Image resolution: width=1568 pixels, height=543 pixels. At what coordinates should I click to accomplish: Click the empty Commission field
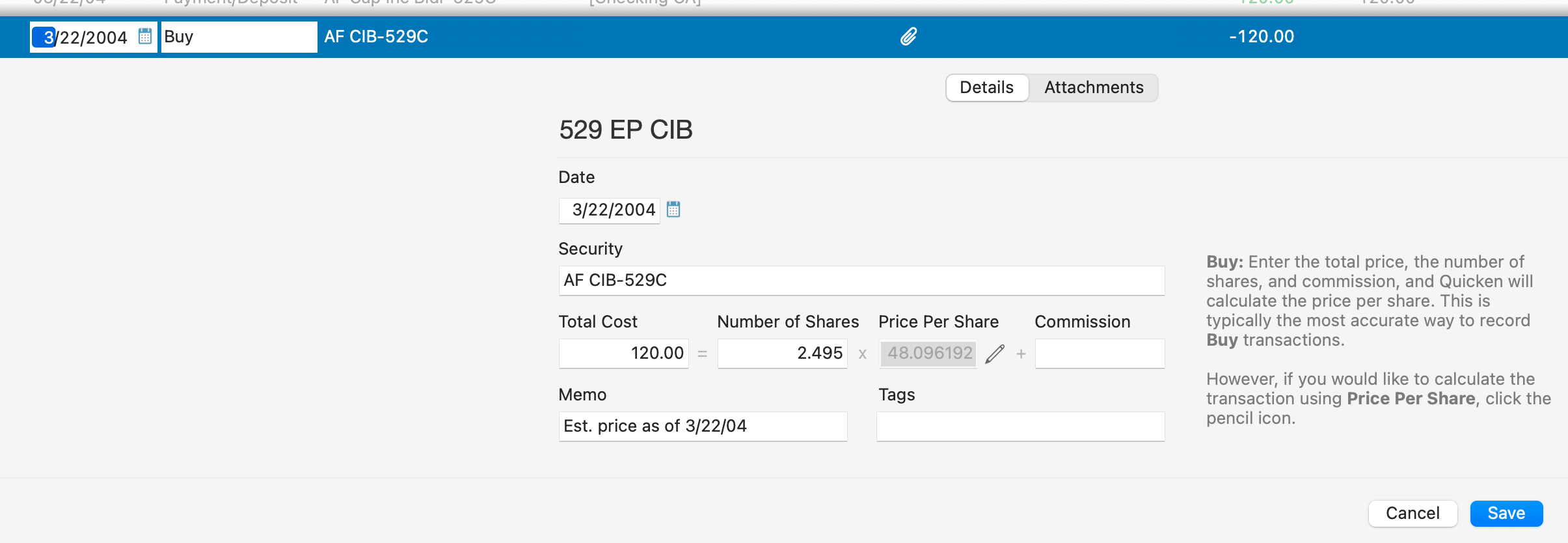[x=1099, y=354]
